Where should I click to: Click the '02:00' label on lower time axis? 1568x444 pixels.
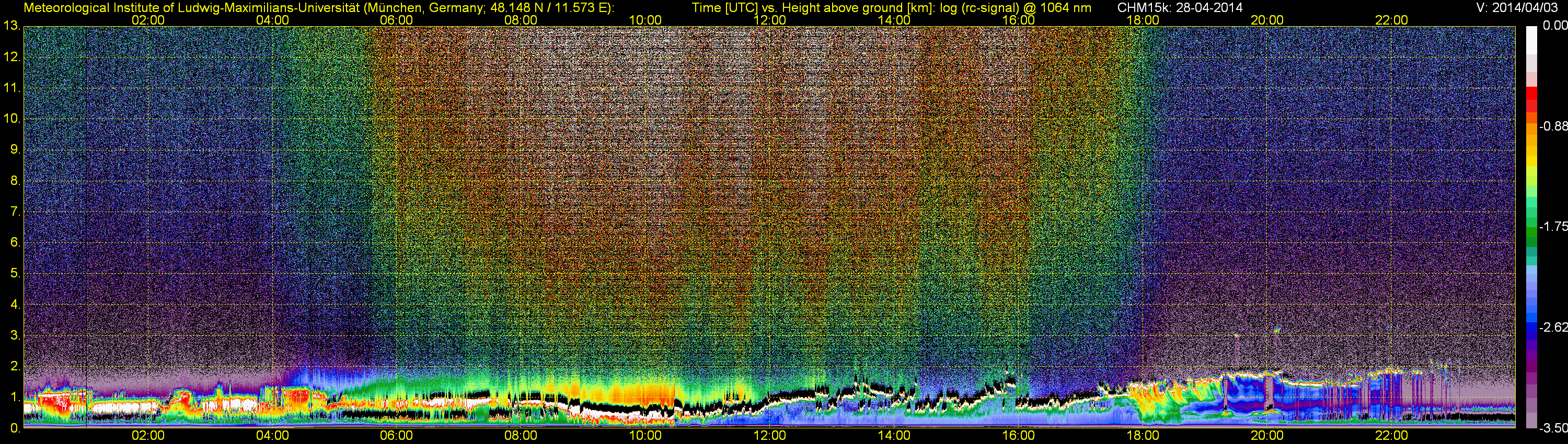pyautogui.click(x=148, y=436)
